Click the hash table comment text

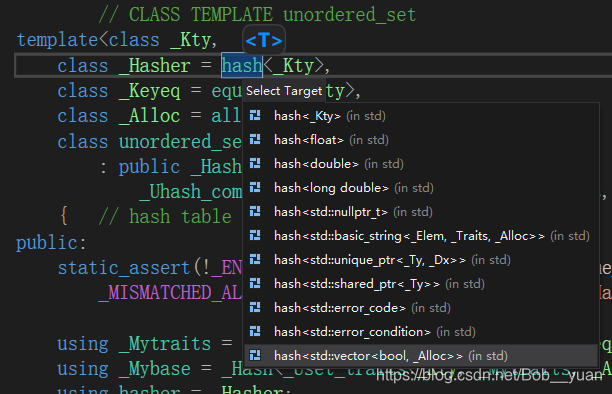tap(165, 217)
